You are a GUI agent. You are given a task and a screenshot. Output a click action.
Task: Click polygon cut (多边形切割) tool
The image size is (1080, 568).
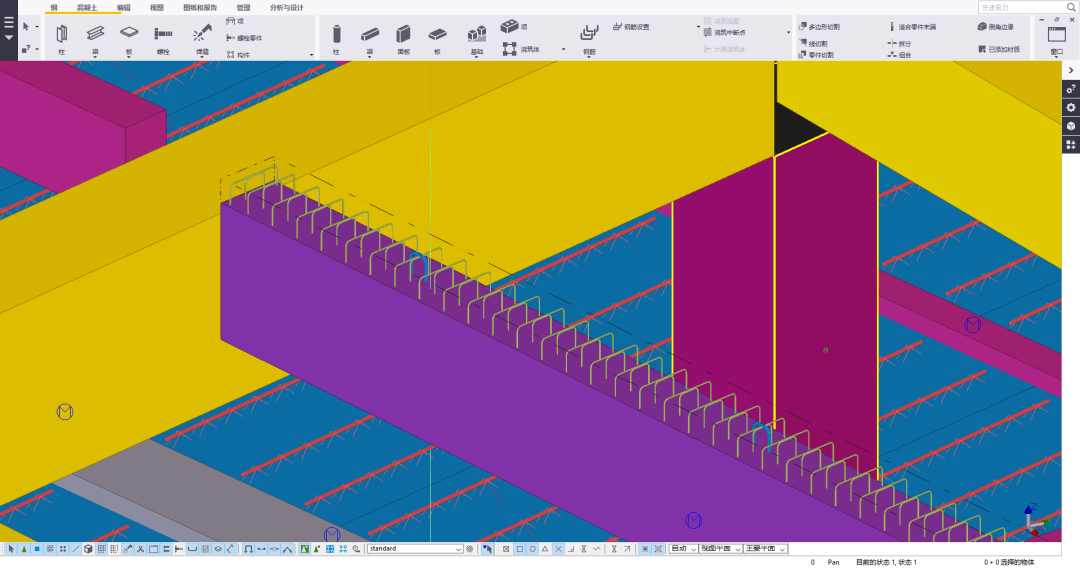pos(819,27)
